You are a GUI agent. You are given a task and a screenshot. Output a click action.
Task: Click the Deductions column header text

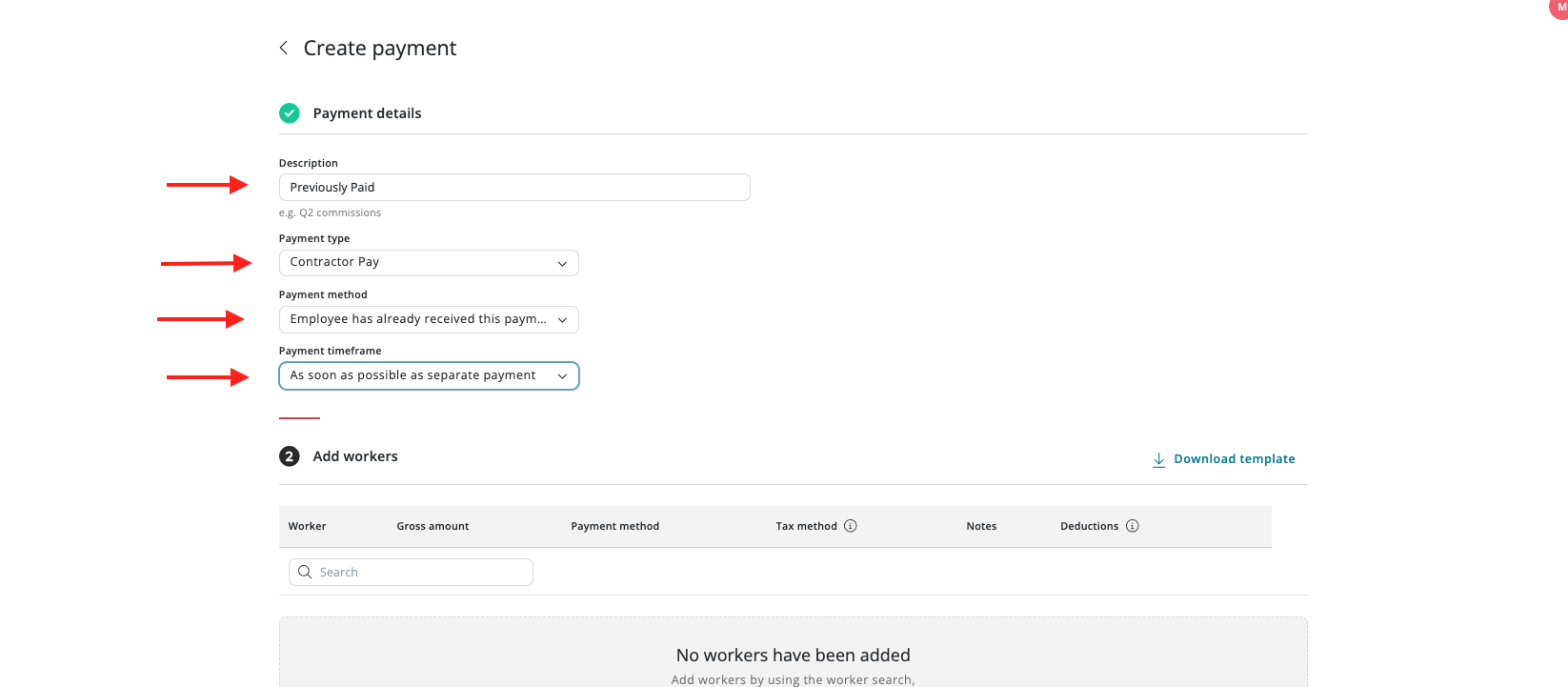click(1090, 526)
